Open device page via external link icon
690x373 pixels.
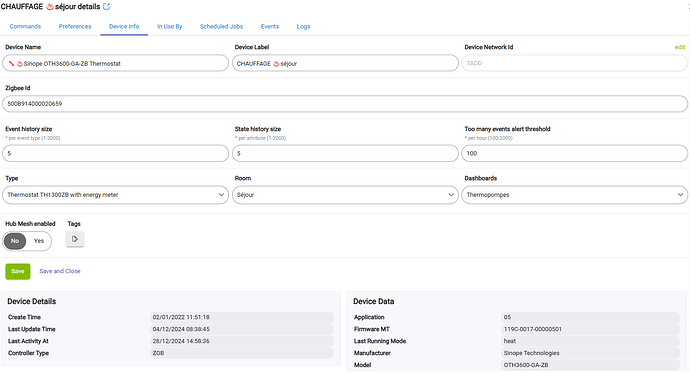(106, 7)
